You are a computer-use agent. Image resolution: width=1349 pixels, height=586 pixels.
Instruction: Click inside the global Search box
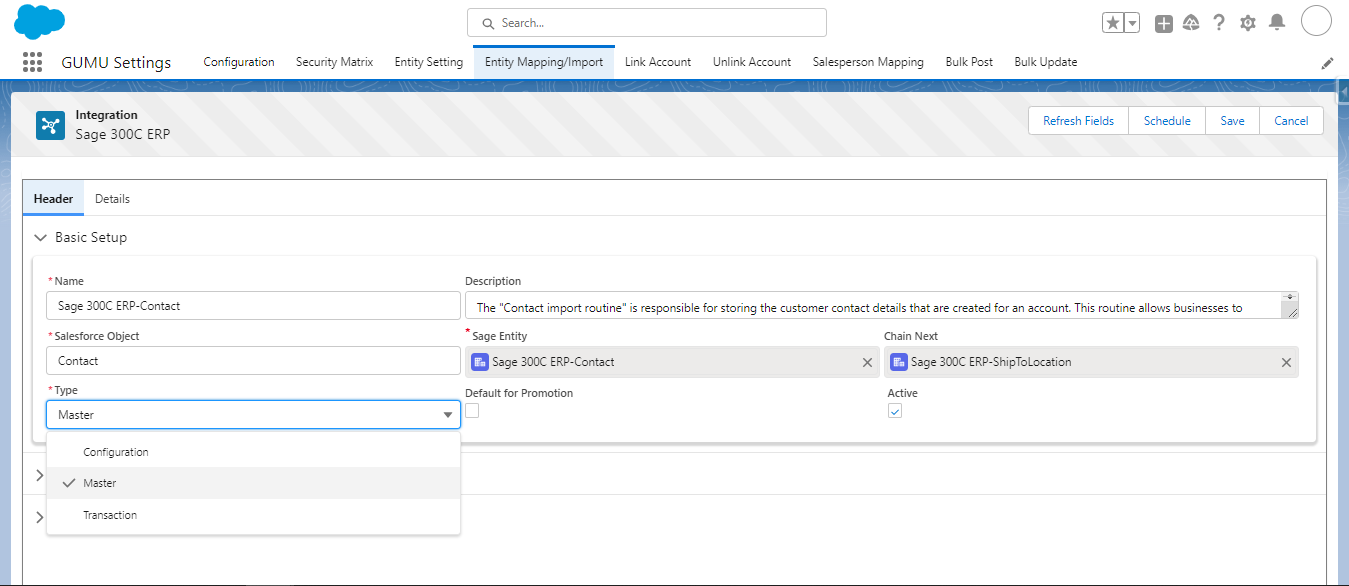coord(647,23)
